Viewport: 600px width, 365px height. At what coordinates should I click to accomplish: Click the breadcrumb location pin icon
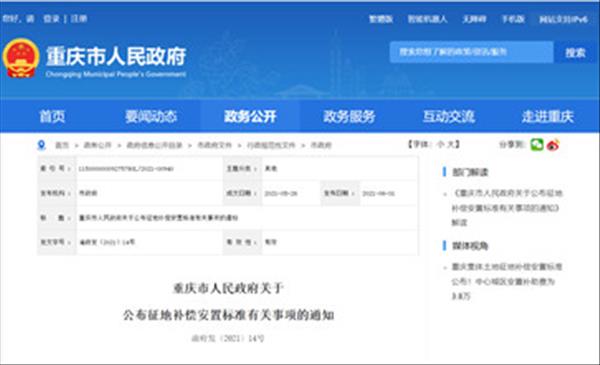click(41, 145)
